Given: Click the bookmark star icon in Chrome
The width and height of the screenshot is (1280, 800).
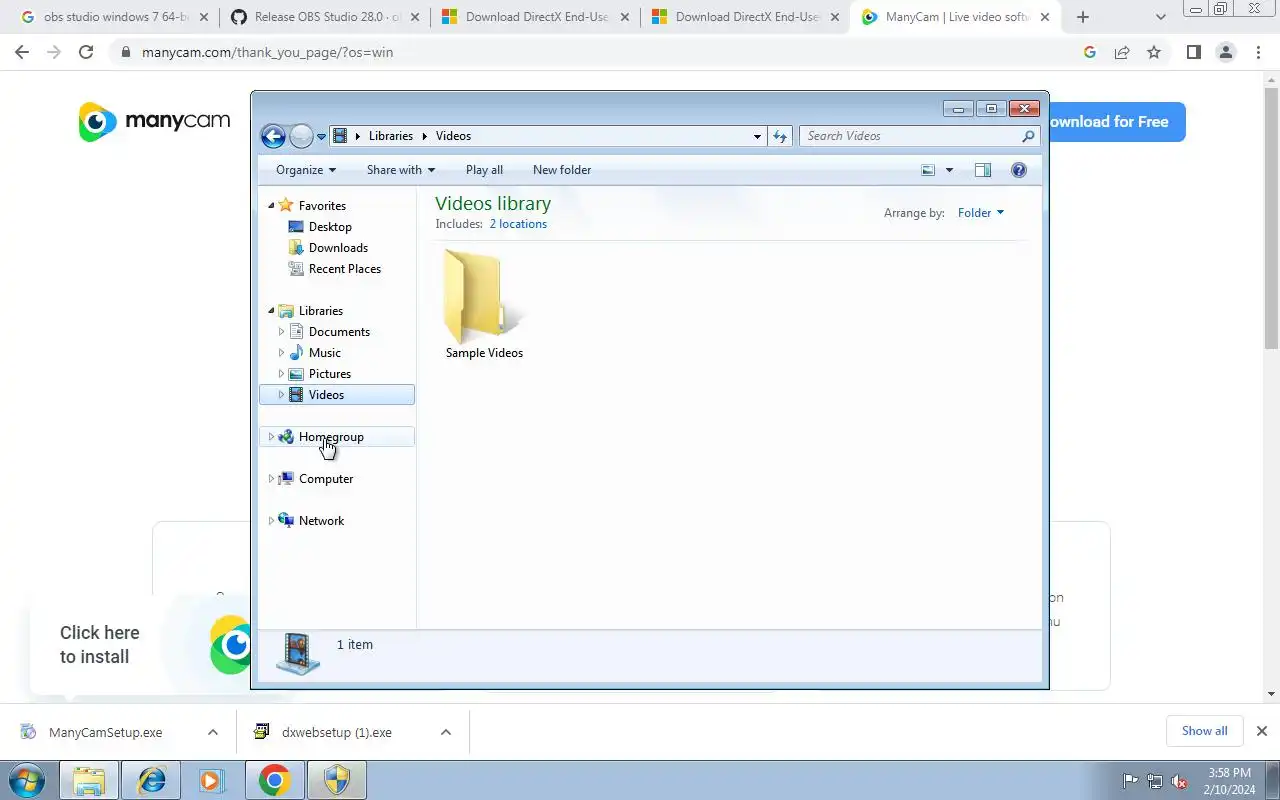Looking at the screenshot, I should tap(1154, 52).
